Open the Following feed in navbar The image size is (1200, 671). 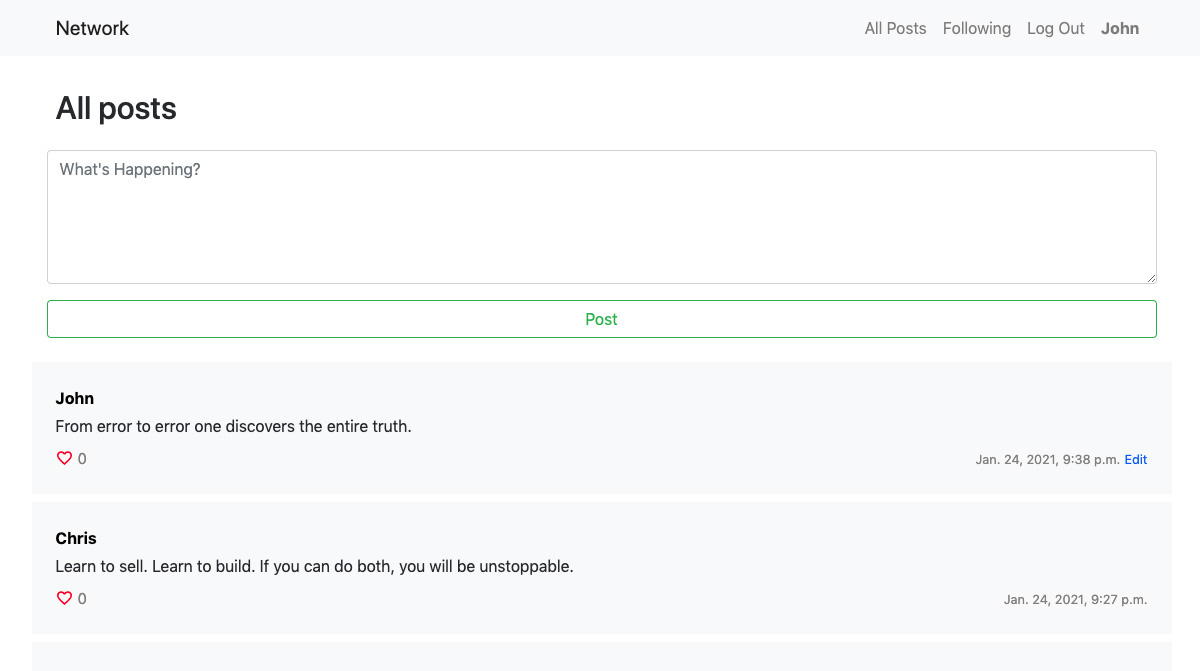(x=976, y=28)
